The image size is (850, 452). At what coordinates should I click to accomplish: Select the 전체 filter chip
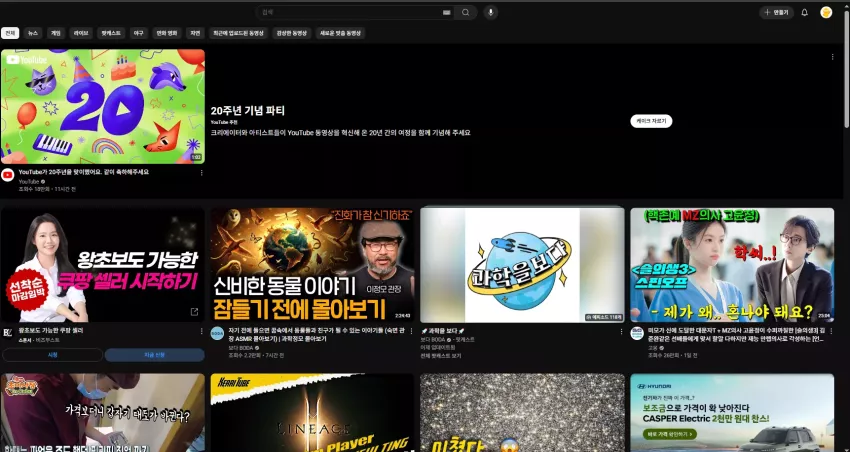click(x=10, y=33)
